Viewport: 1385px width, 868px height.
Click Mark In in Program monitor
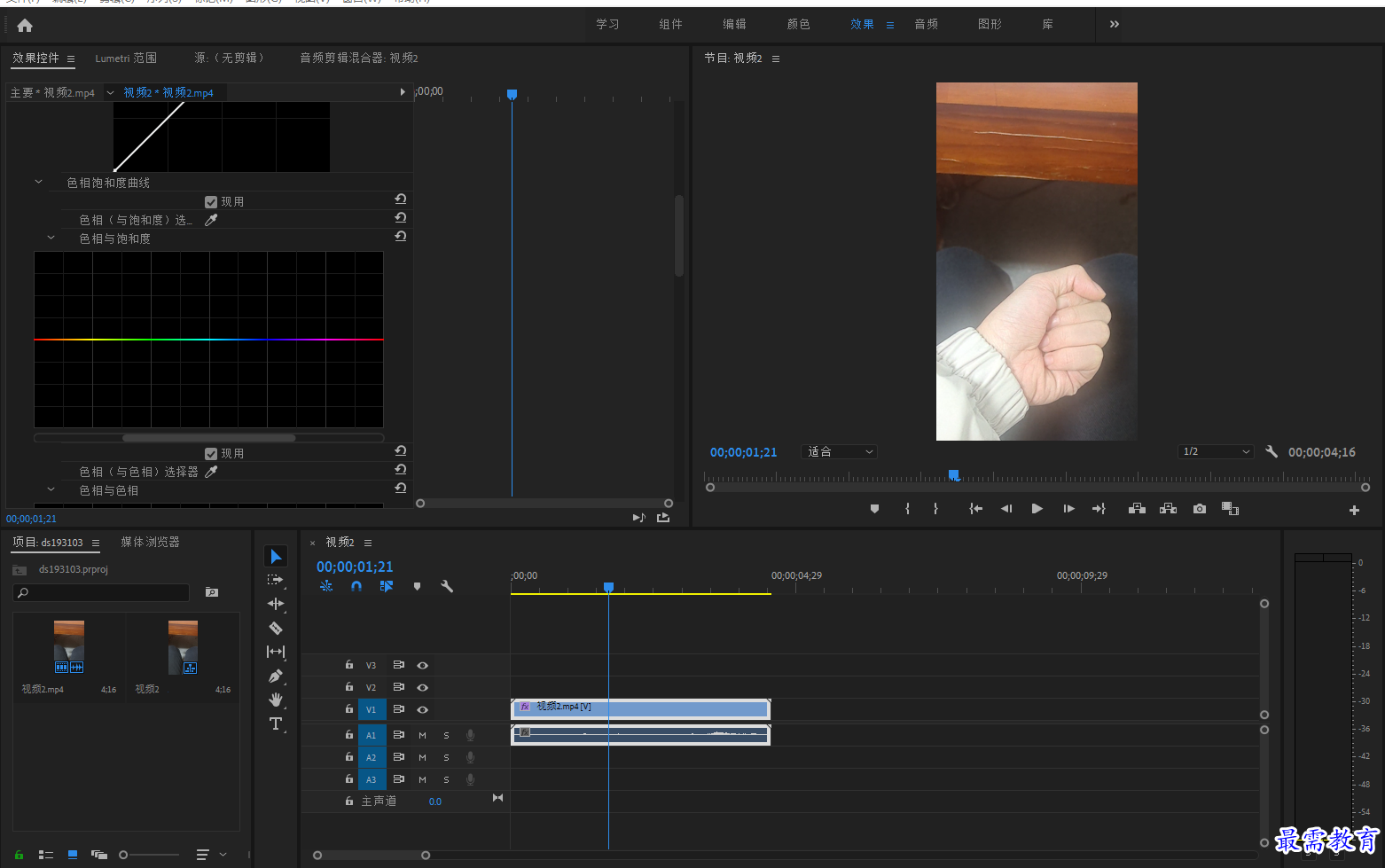coord(907,509)
